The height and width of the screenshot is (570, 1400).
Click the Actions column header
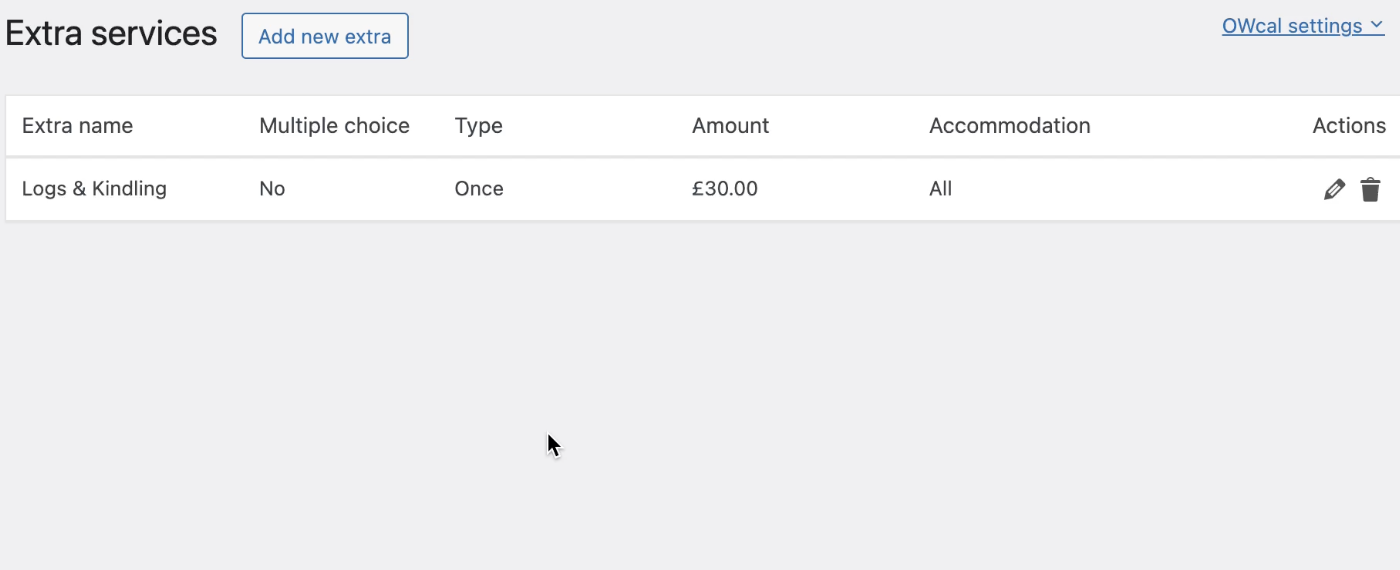tap(1348, 126)
